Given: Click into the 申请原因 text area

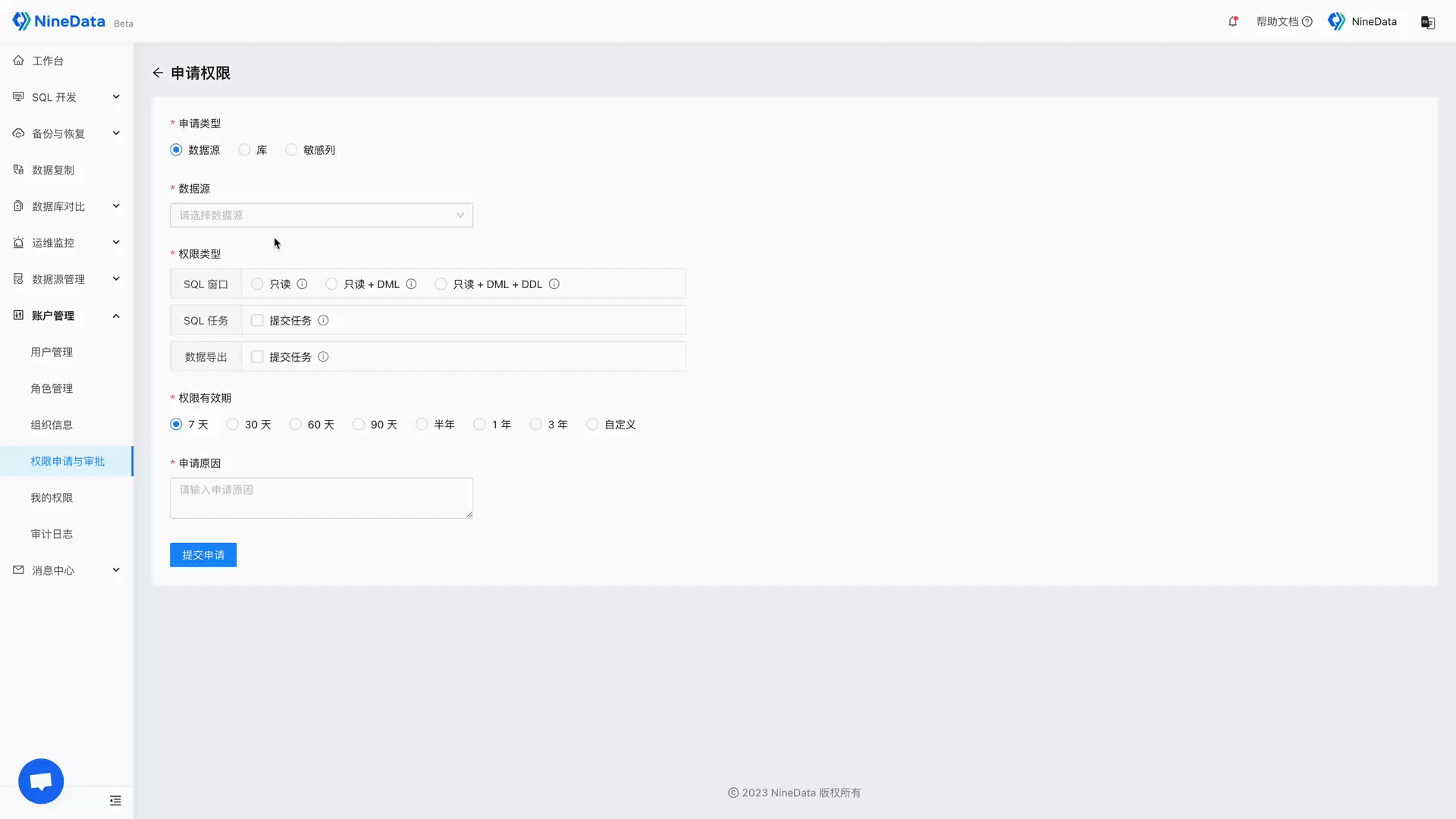Looking at the screenshot, I should (322, 498).
